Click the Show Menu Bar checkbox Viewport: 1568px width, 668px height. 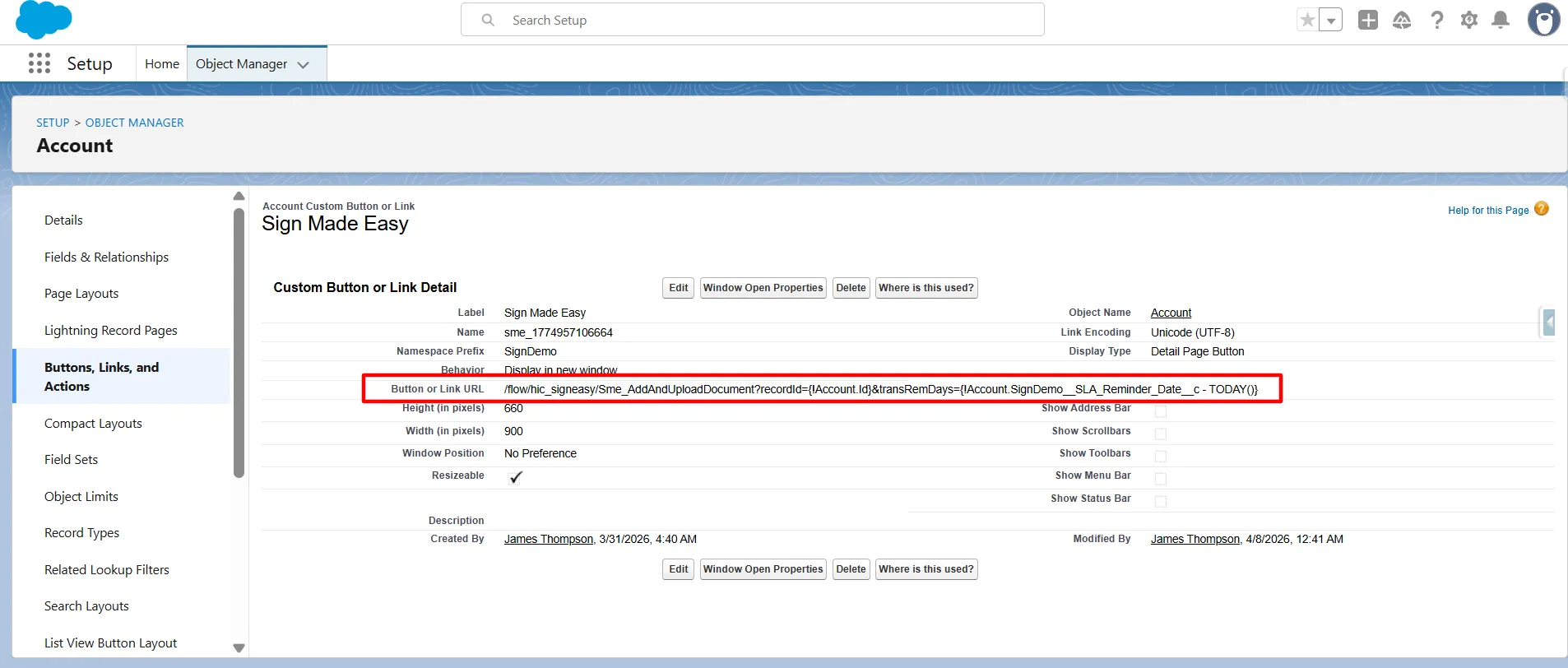(x=1161, y=479)
